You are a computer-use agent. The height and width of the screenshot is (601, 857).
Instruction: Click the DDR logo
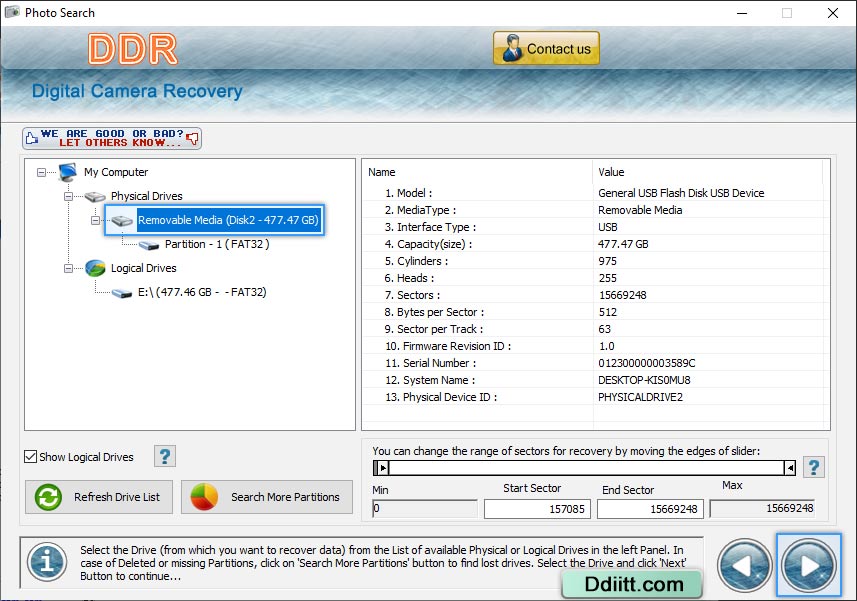click(133, 49)
